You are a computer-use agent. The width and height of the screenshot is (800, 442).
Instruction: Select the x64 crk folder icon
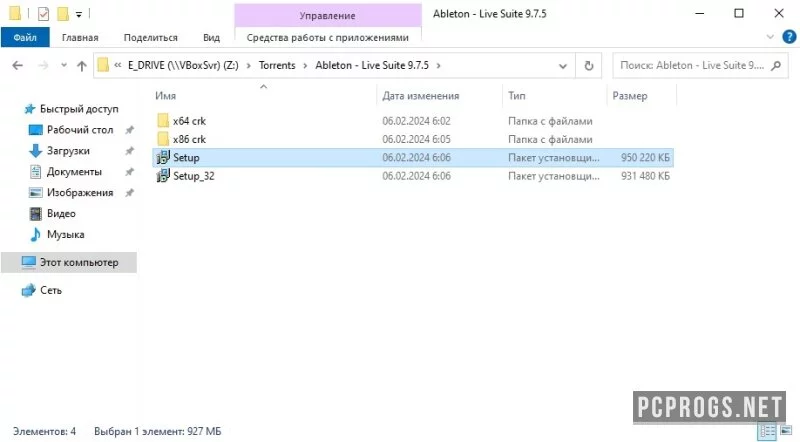click(x=163, y=121)
